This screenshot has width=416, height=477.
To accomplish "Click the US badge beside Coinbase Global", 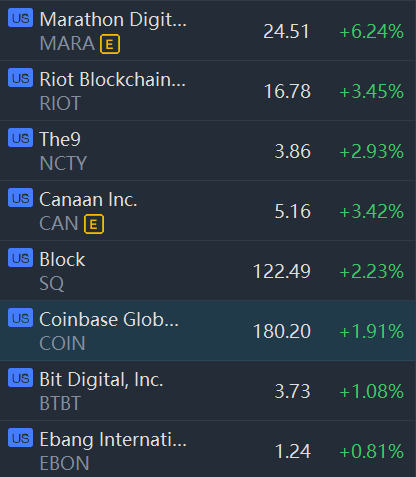I will click(x=21, y=318).
